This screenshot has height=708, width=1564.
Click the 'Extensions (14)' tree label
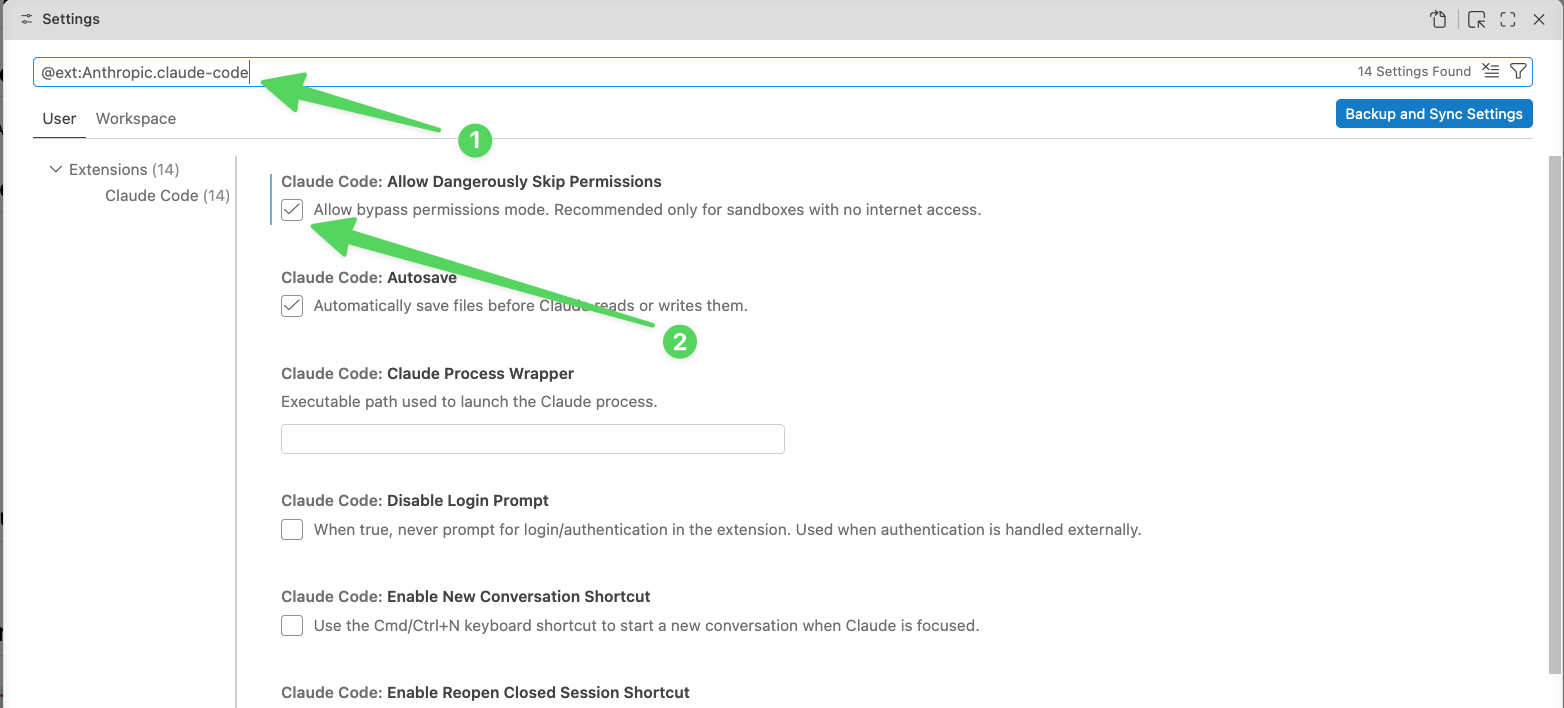[124, 170]
